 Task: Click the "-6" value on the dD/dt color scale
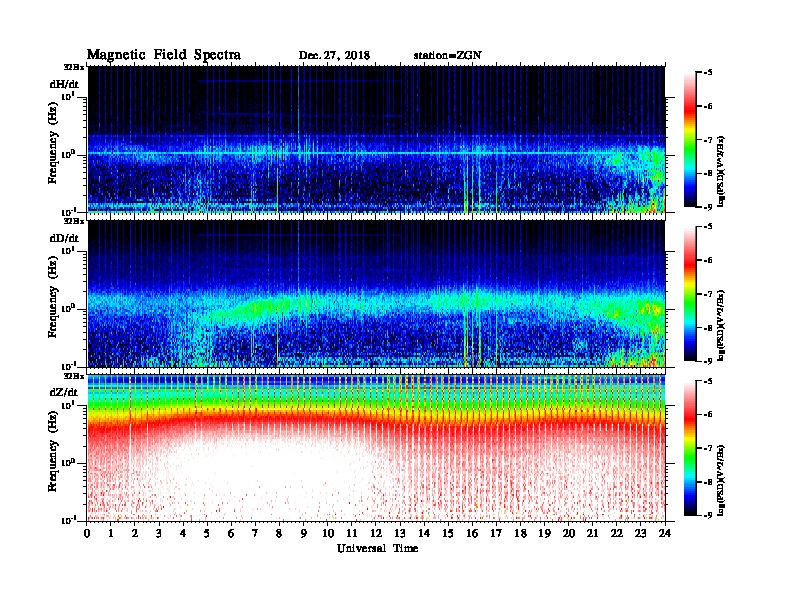pyautogui.click(x=708, y=261)
